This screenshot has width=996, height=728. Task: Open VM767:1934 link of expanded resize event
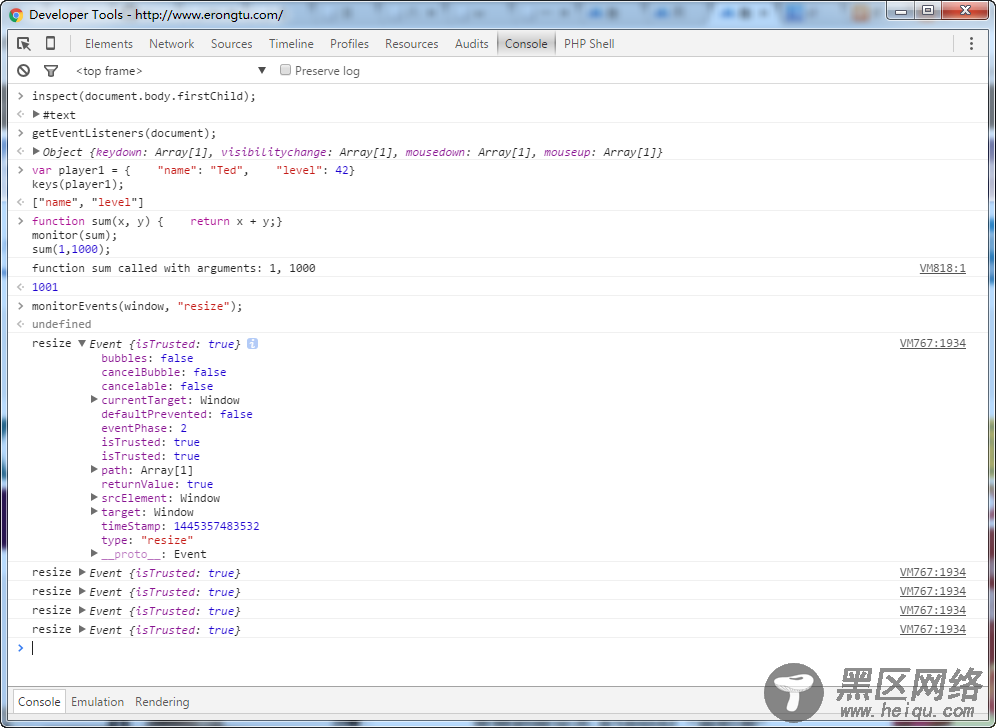932,343
